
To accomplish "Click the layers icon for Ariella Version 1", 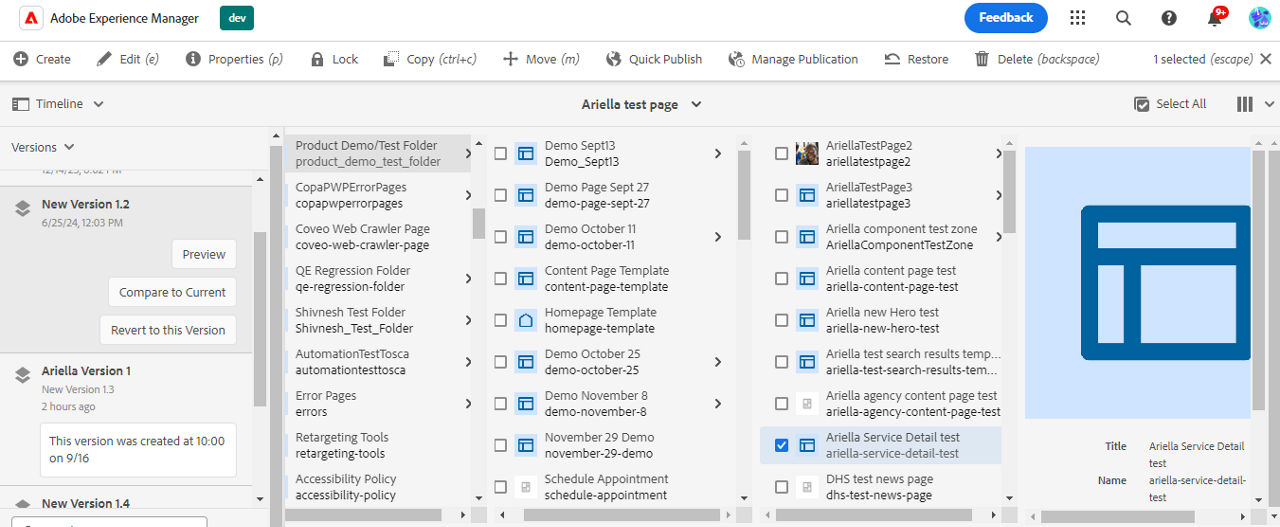I will point(22,375).
